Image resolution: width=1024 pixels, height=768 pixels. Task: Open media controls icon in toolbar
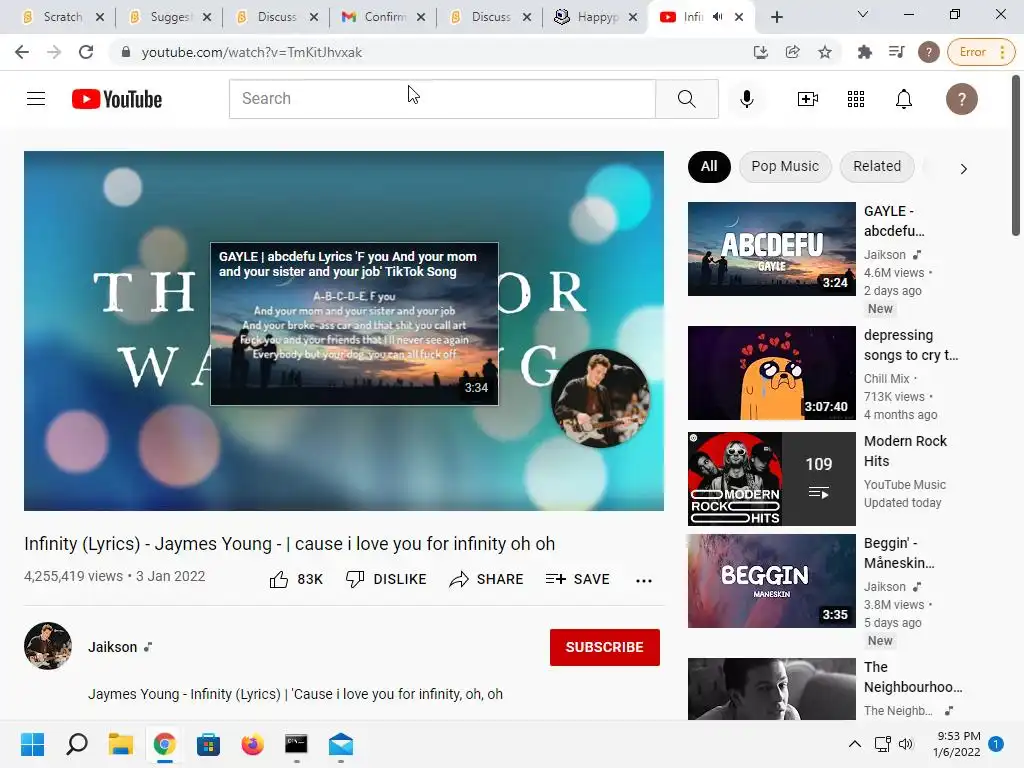tap(897, 52)
